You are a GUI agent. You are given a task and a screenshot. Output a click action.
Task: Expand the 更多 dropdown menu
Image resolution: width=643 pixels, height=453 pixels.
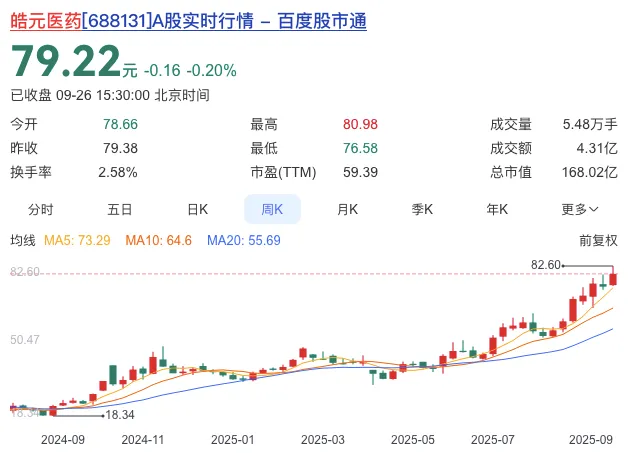click(x=580, y=209)
